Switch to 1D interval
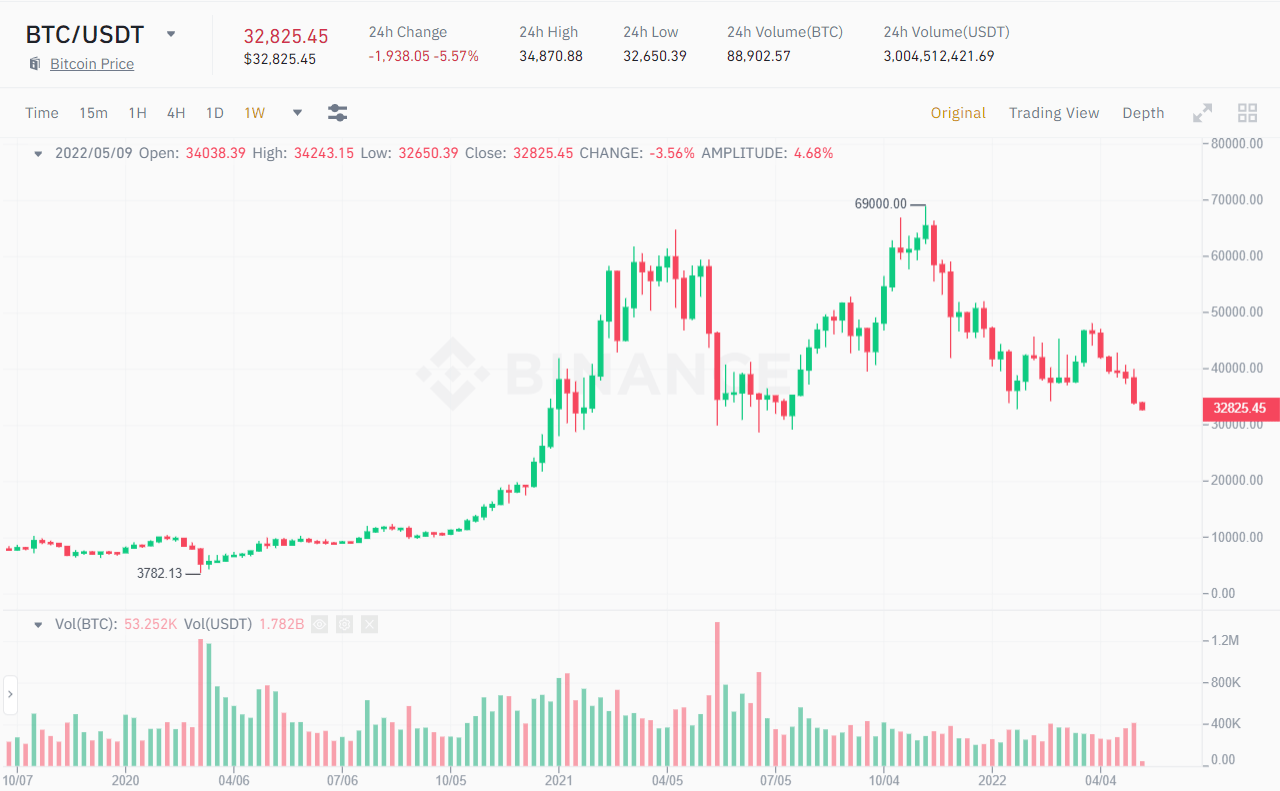 tap(215, 113)
